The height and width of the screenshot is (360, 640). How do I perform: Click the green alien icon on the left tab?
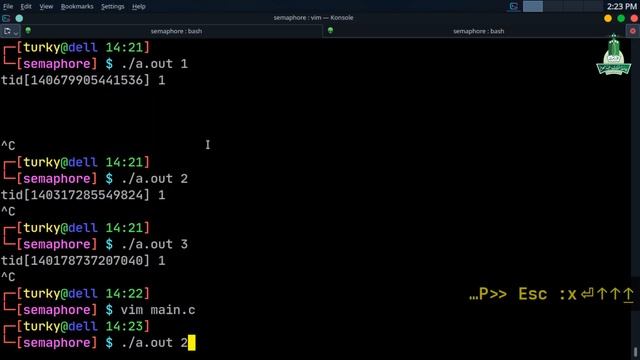(x=28, y=30)
